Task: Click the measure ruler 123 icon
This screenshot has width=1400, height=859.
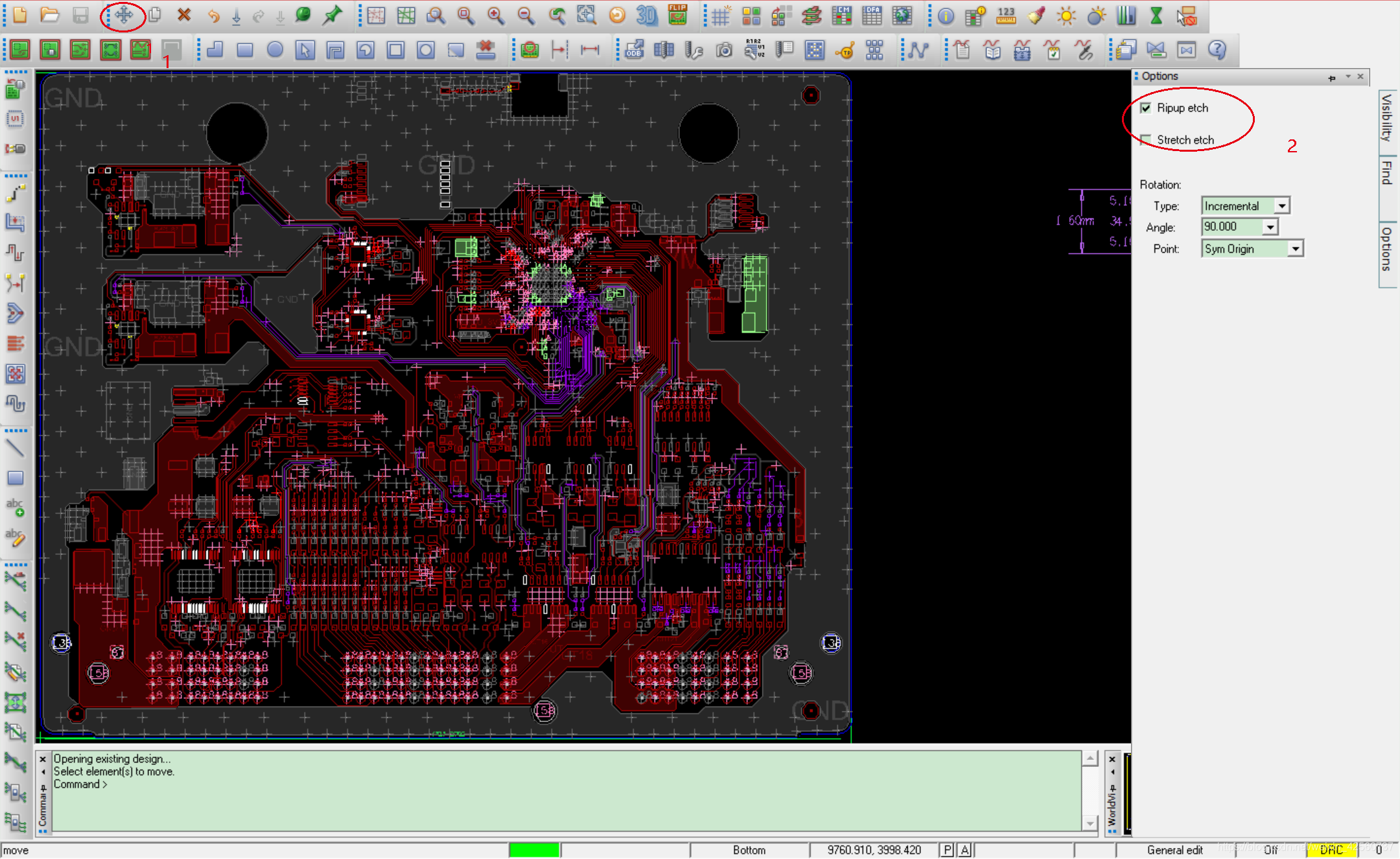Action: [x=1006, y=16]
